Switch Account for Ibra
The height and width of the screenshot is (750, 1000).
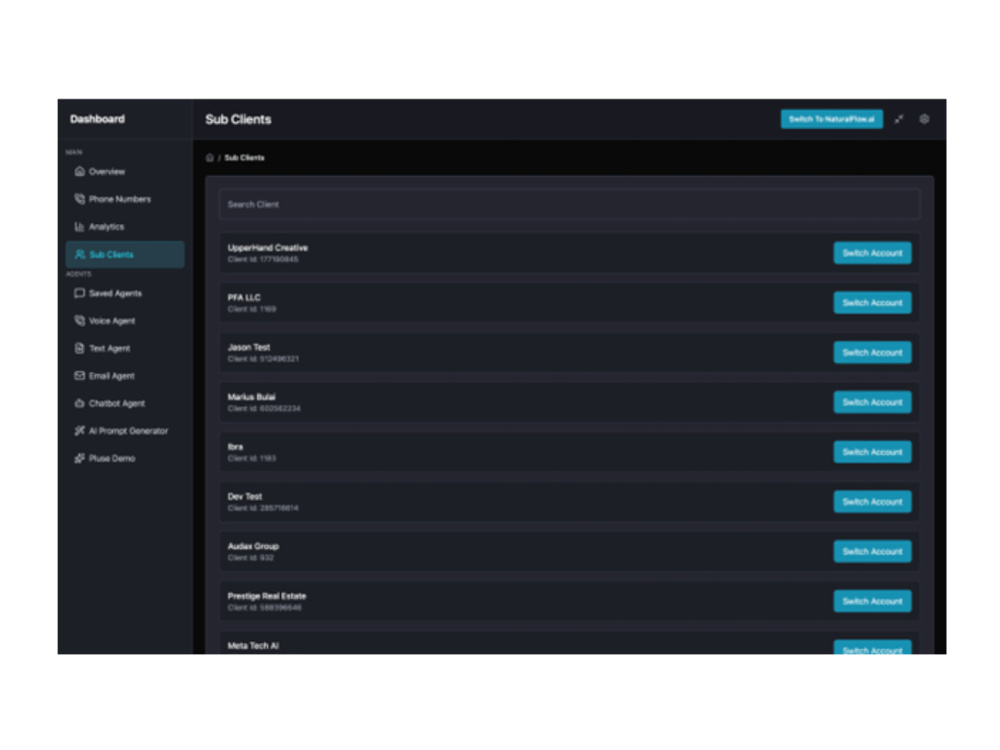point(872,452)
